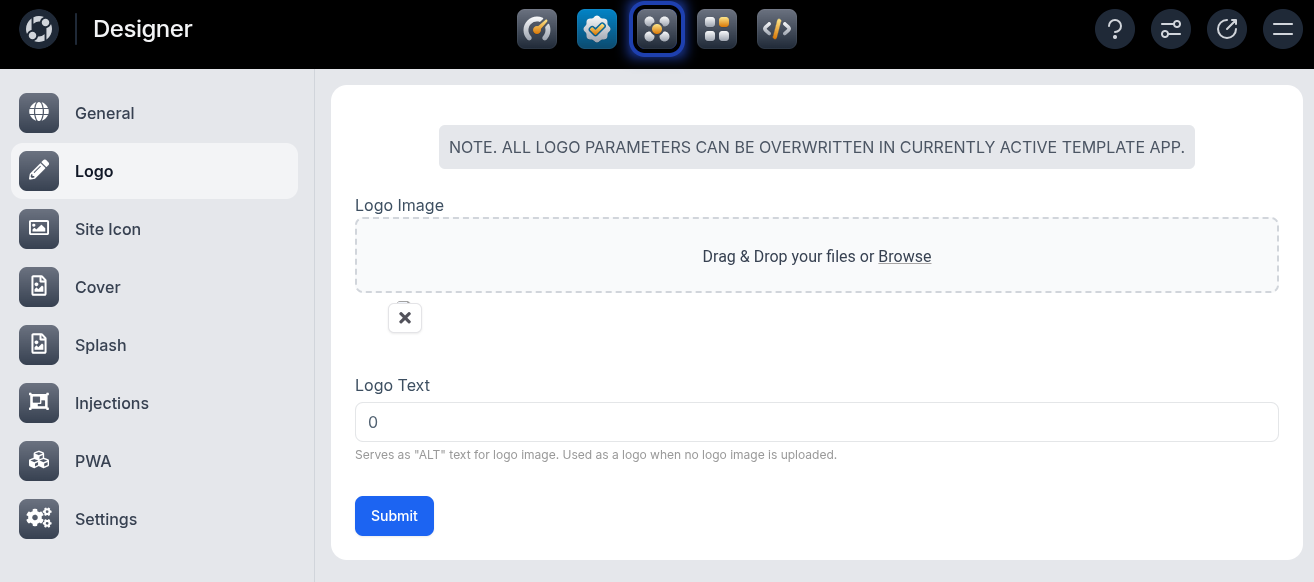1314x582 pixels.
Task: Open the four-squares grid app icon
Action: [717, 29]
